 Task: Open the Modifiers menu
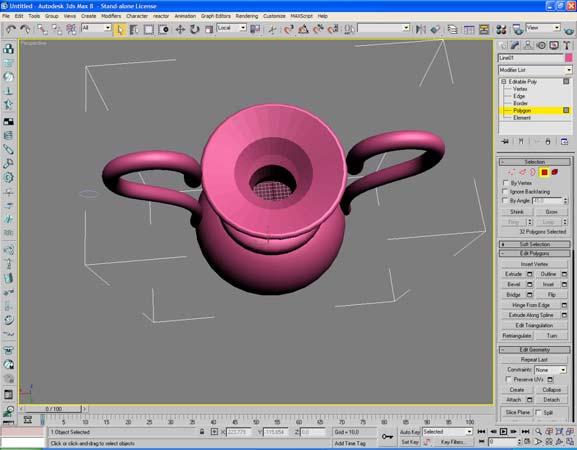click(111, 16)
